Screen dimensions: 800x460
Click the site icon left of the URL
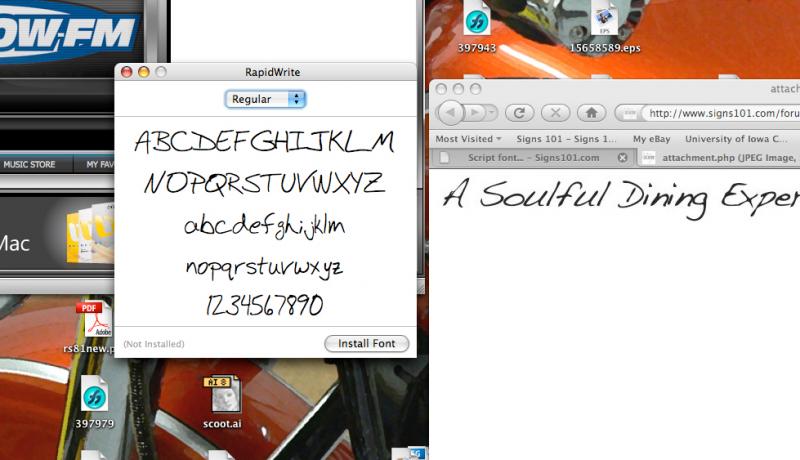coord(630,113)
